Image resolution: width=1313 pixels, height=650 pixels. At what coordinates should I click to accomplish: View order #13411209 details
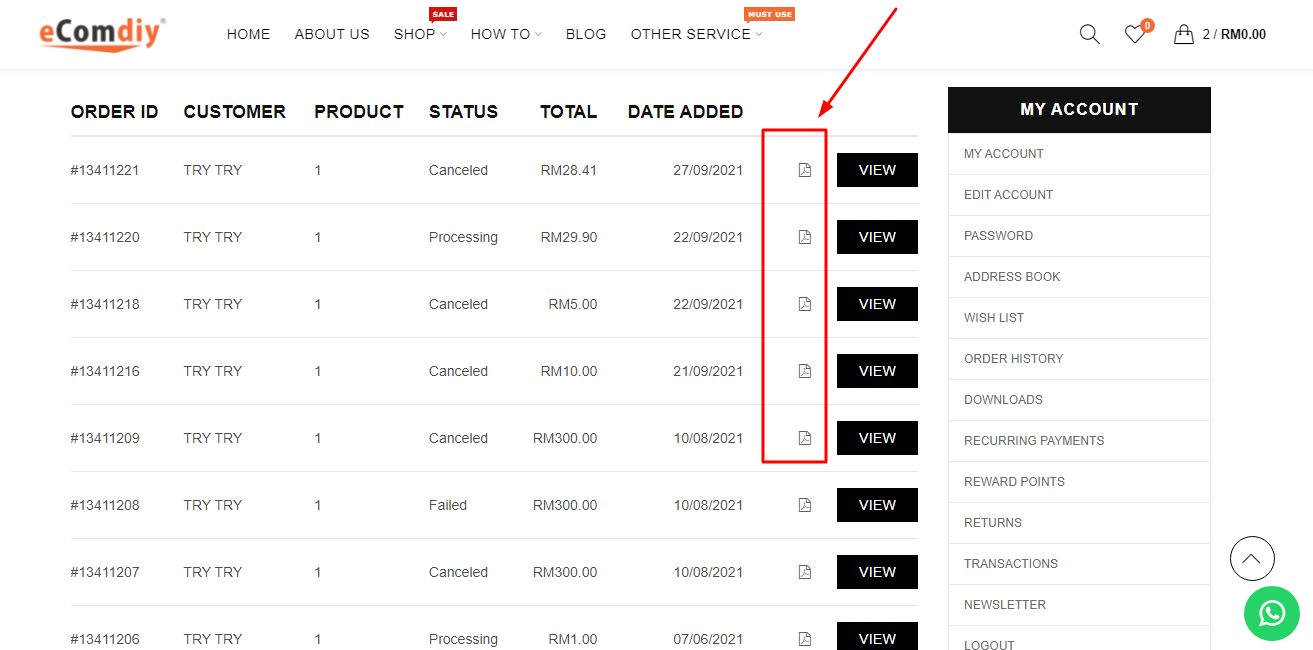click(877, 438)
